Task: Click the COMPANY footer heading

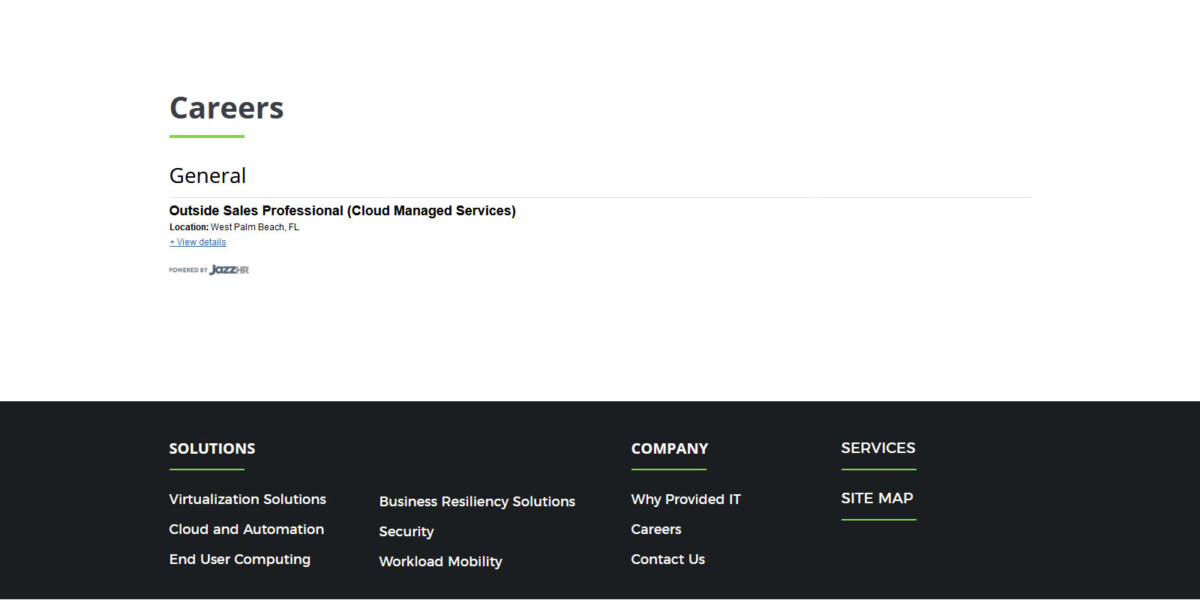Action: point(669,449)
